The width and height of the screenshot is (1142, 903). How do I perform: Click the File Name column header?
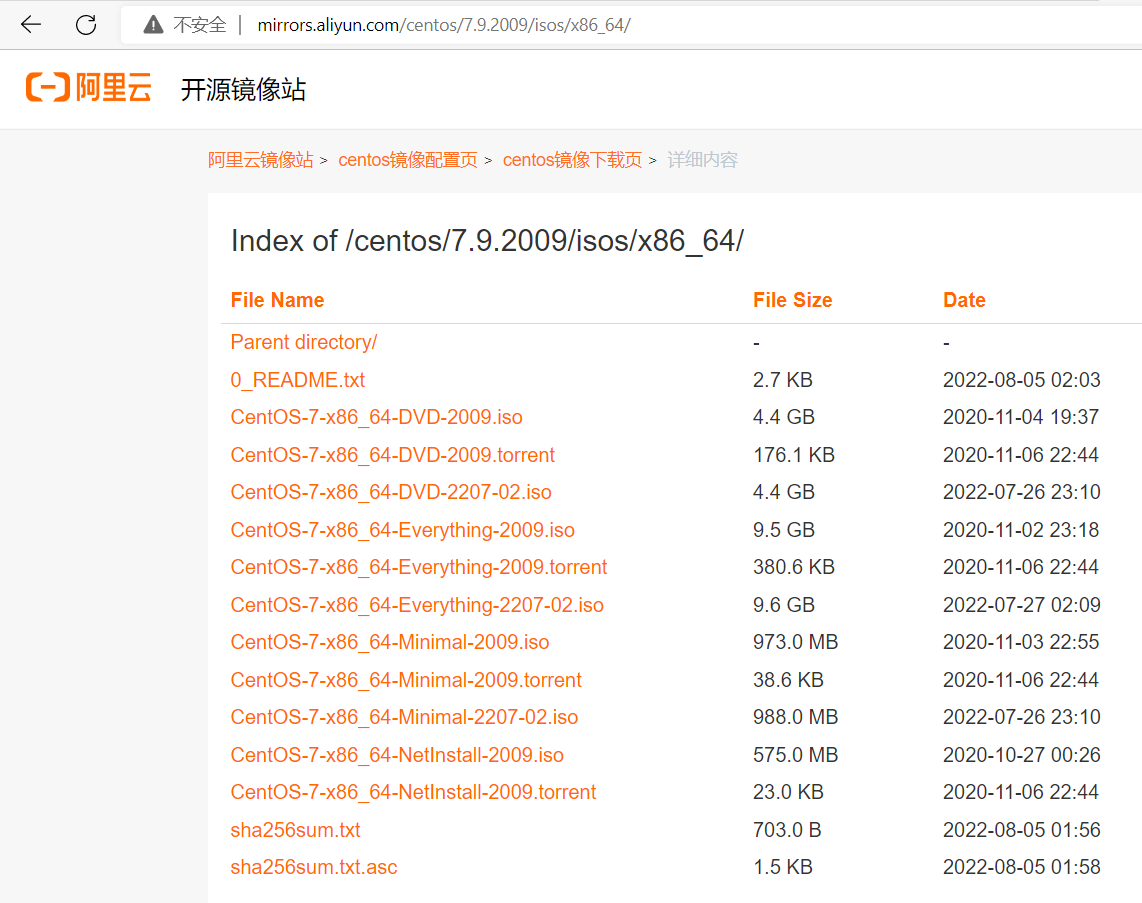click(x=277, y=300)
